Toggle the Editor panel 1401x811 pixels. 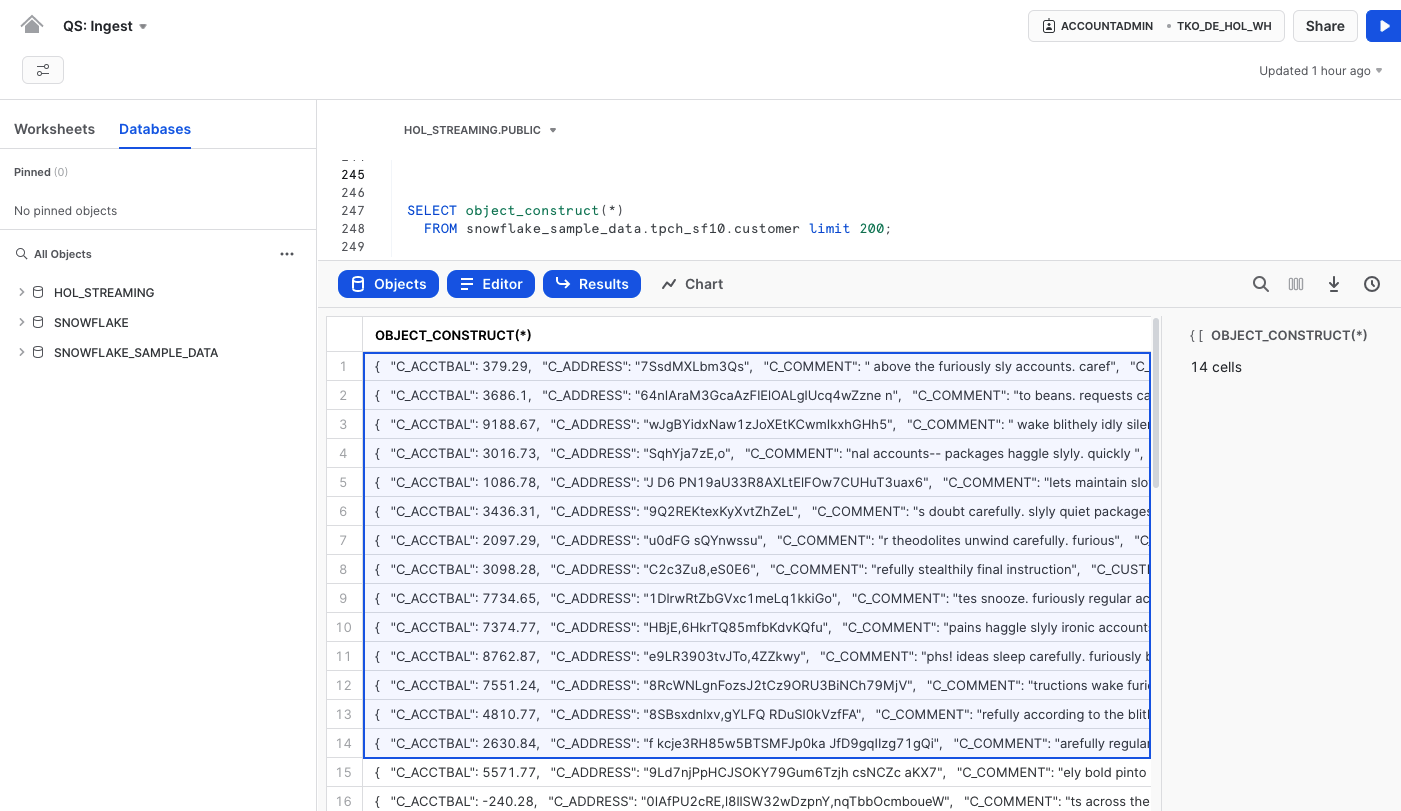(491, 284)
